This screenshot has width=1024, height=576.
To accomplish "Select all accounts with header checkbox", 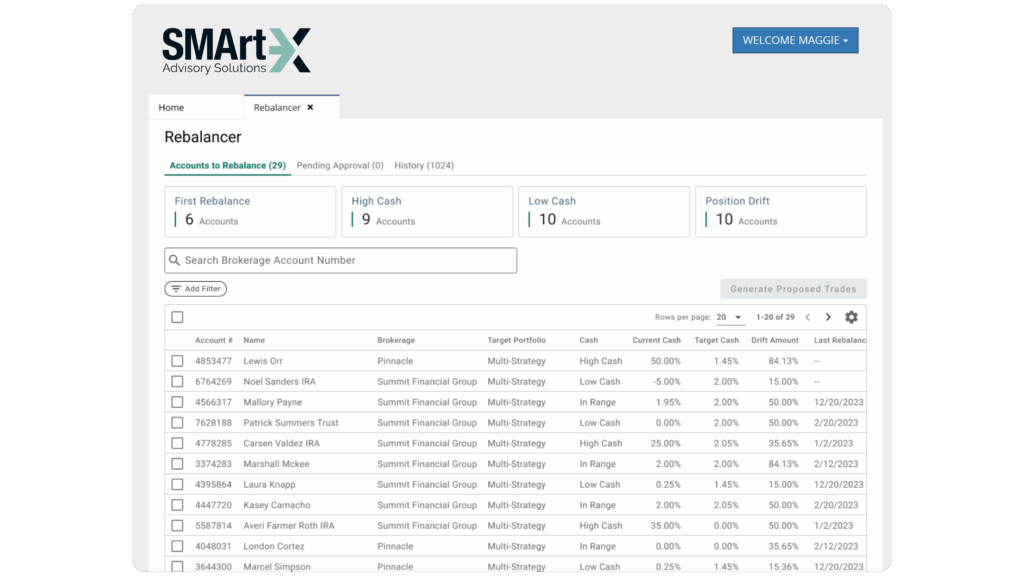I will (177, 317).
